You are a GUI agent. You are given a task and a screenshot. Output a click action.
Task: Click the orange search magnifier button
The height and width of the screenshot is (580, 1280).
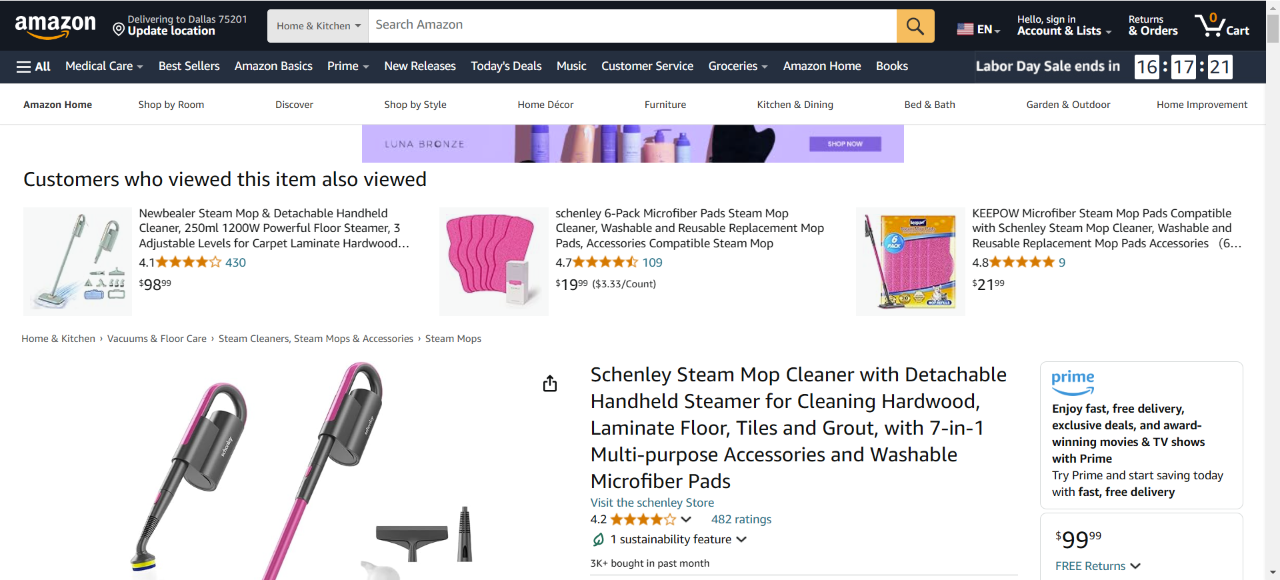pyautogui.click(x=915, y=26)
